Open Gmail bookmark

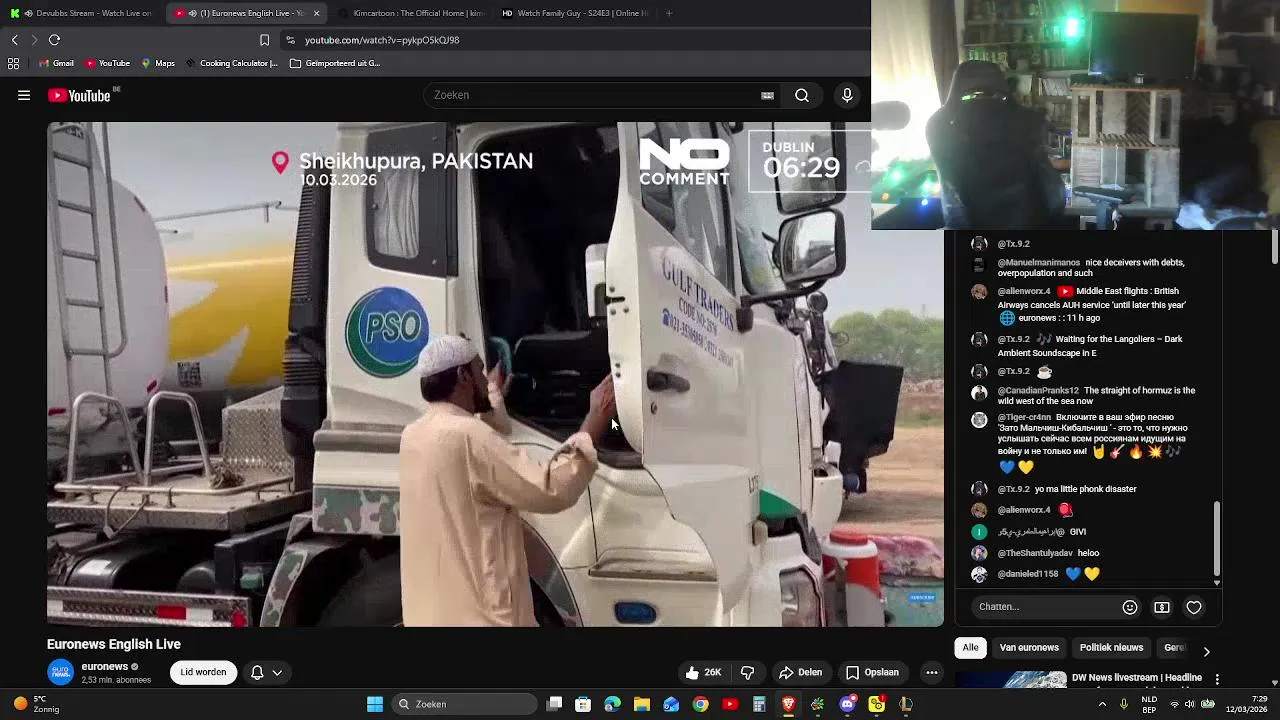[55, 63]
